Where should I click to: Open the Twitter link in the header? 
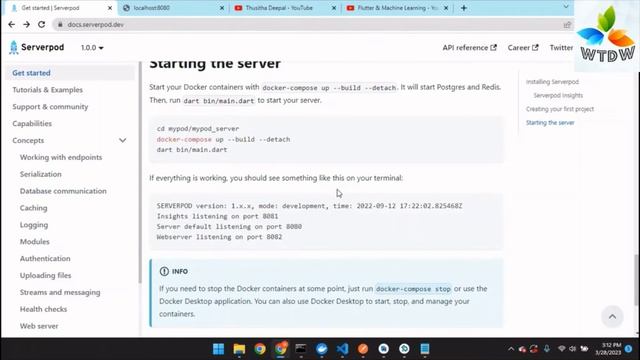[561, 48]
